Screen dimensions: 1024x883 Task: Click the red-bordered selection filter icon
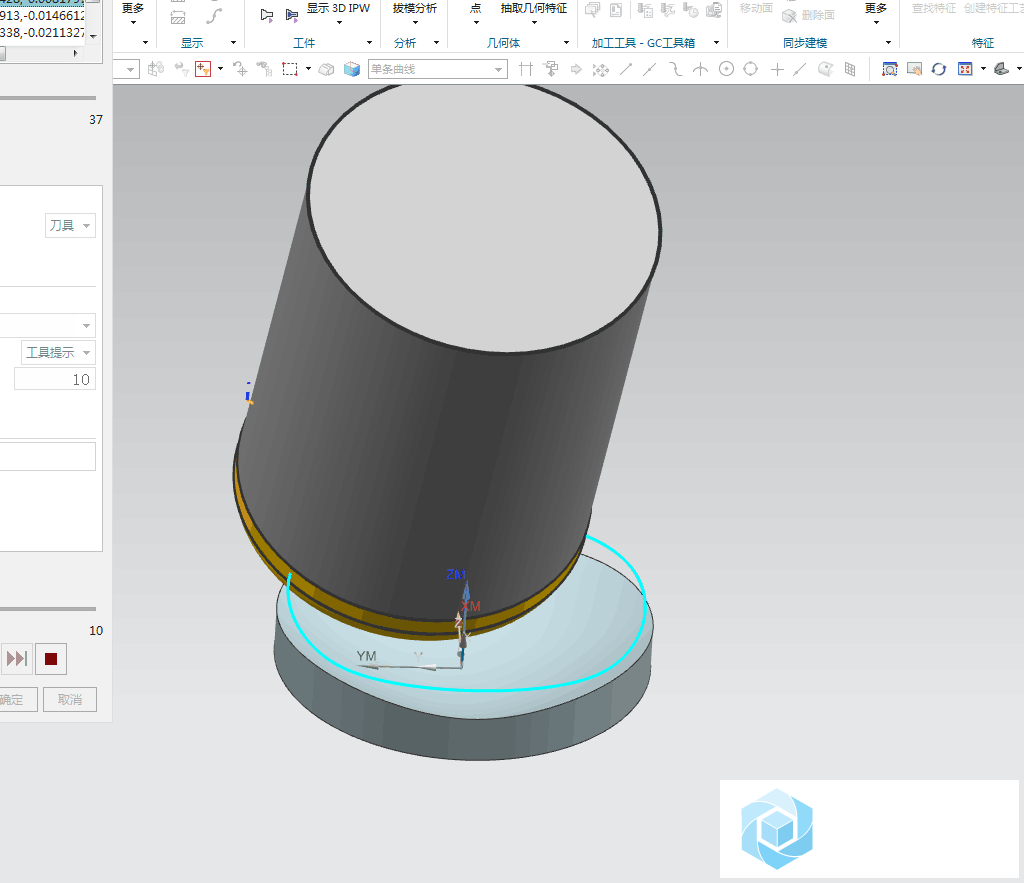[204, 69]
